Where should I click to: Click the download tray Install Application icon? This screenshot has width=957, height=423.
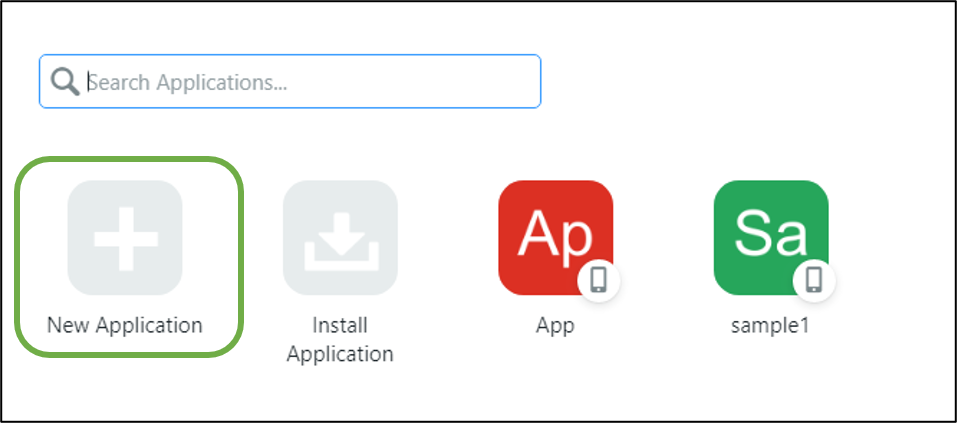pos(341,242)
